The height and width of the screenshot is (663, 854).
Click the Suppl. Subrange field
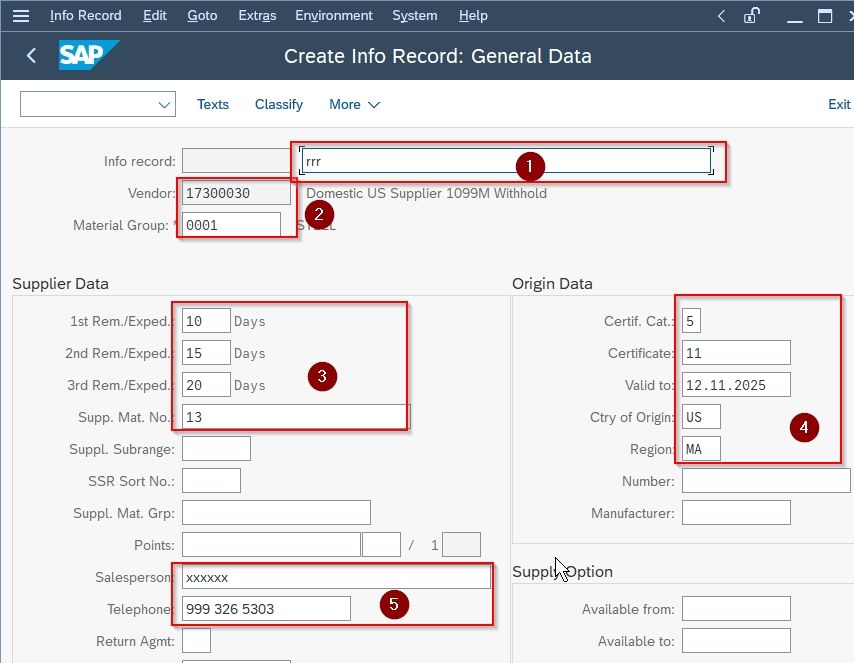tap(216, 449)
